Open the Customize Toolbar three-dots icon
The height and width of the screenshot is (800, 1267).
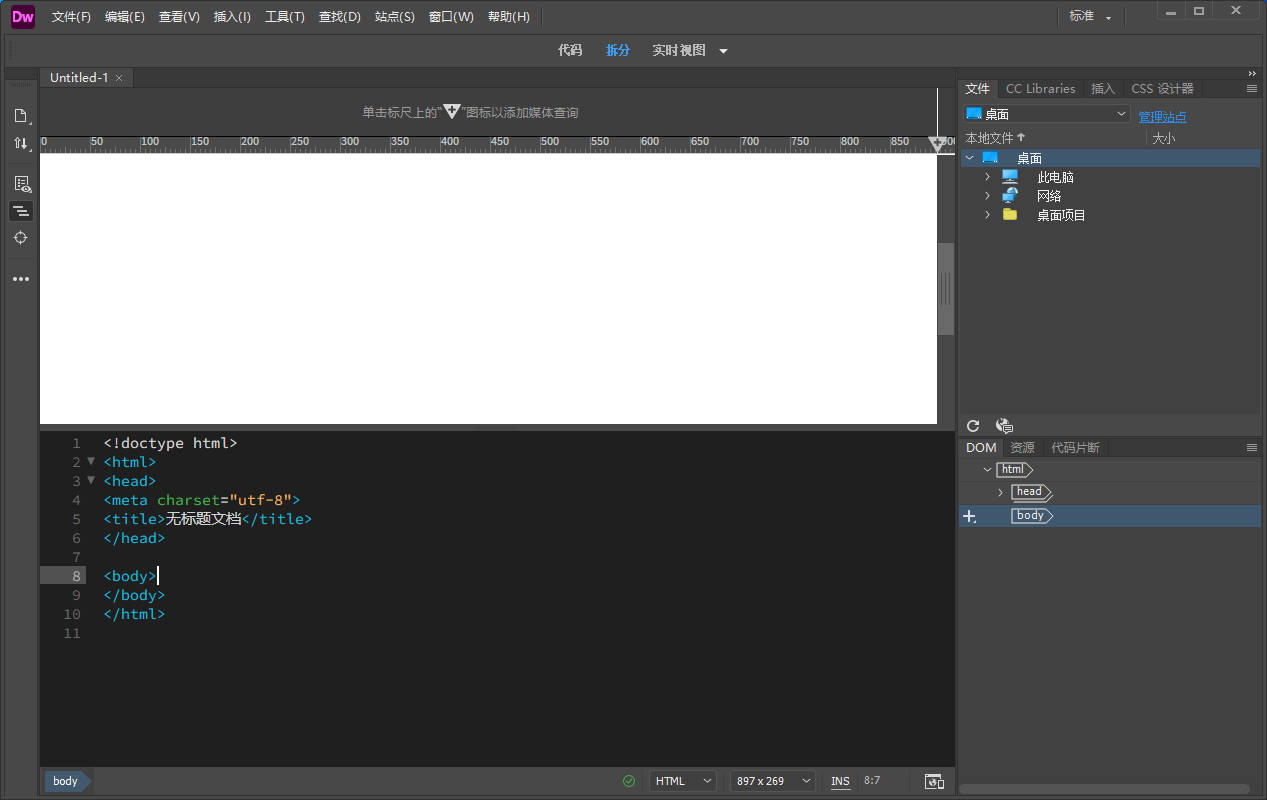(x=20, y=279)
